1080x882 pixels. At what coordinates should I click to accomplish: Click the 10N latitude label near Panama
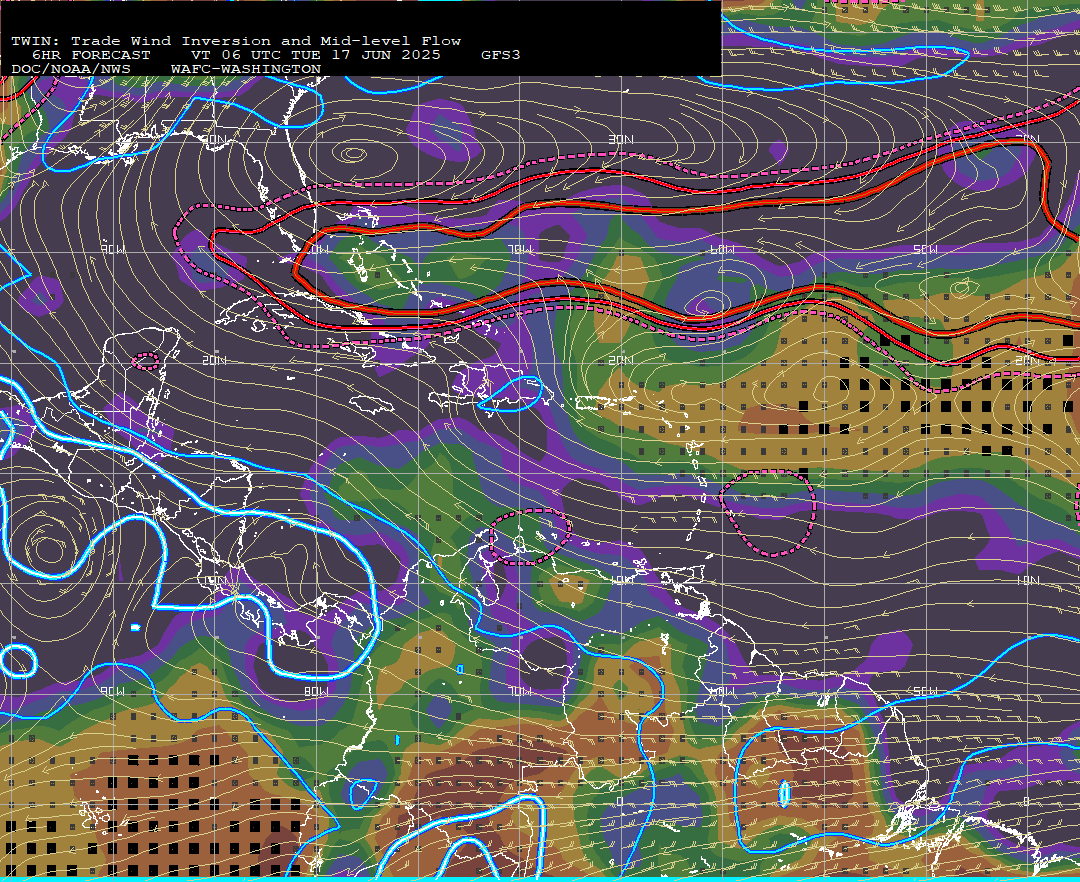216,580
